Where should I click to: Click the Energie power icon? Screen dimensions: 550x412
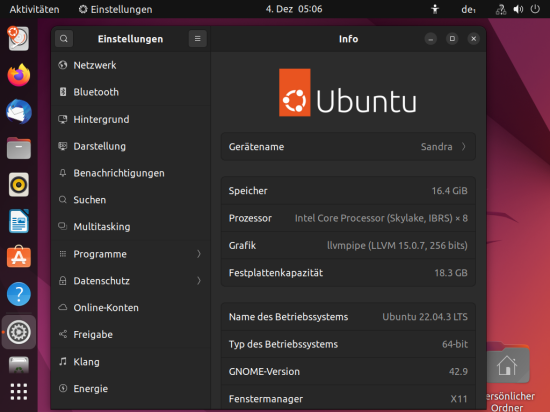63,389
